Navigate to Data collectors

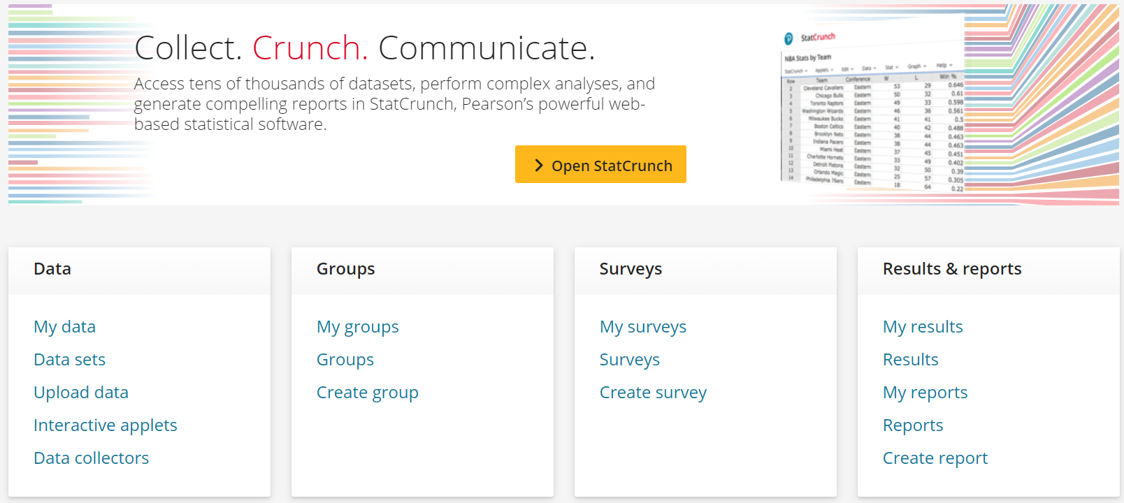[91, 458]
